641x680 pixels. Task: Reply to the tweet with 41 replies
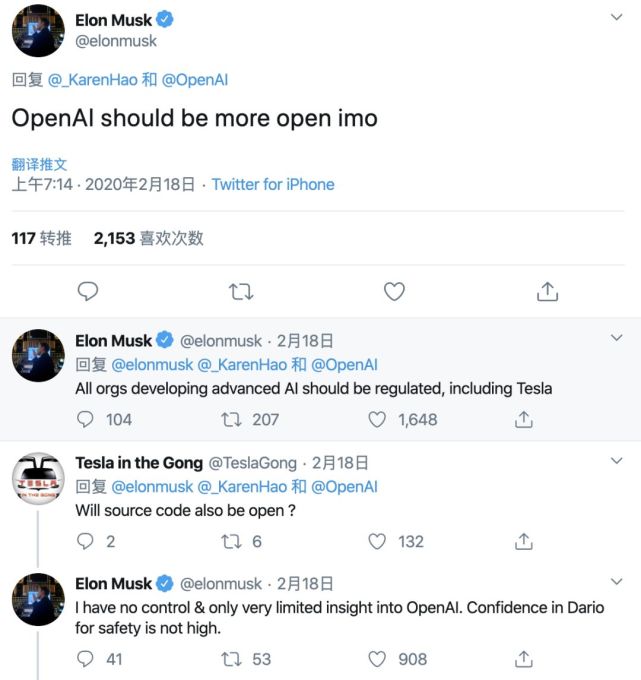pyautogui.click(x=87, y=659)
